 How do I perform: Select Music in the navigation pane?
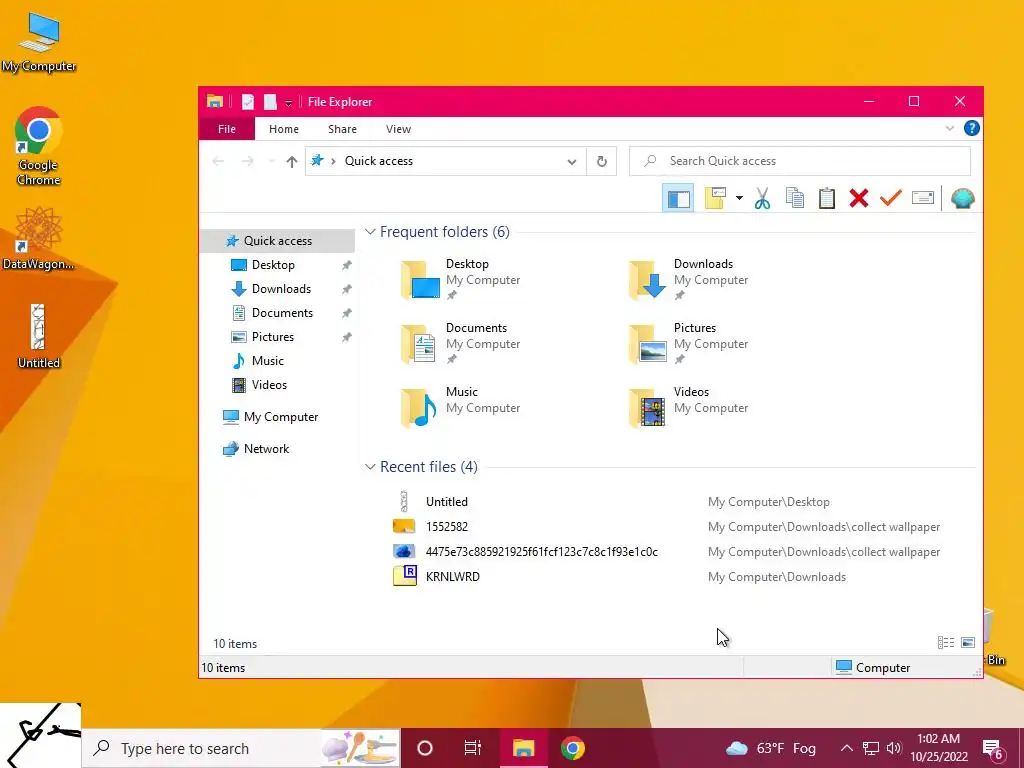tap(268, 361)
